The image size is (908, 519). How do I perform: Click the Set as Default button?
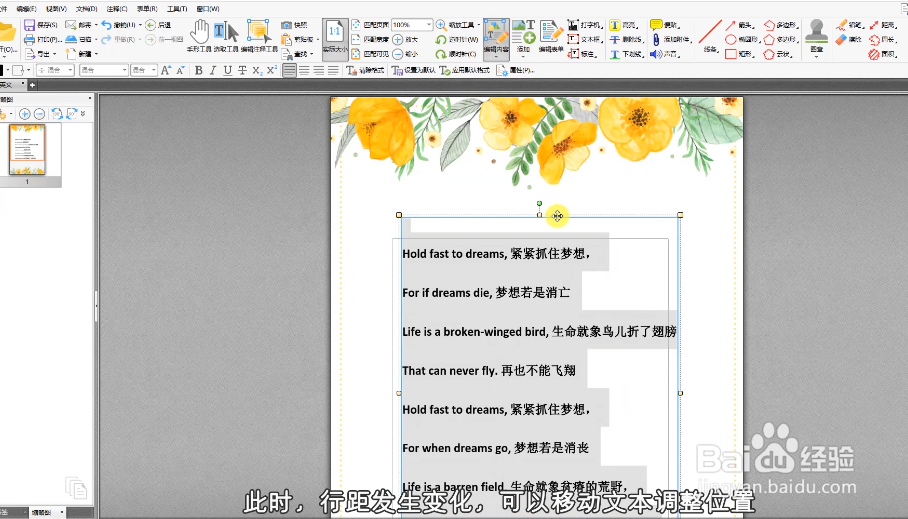[x=413, y=70]
